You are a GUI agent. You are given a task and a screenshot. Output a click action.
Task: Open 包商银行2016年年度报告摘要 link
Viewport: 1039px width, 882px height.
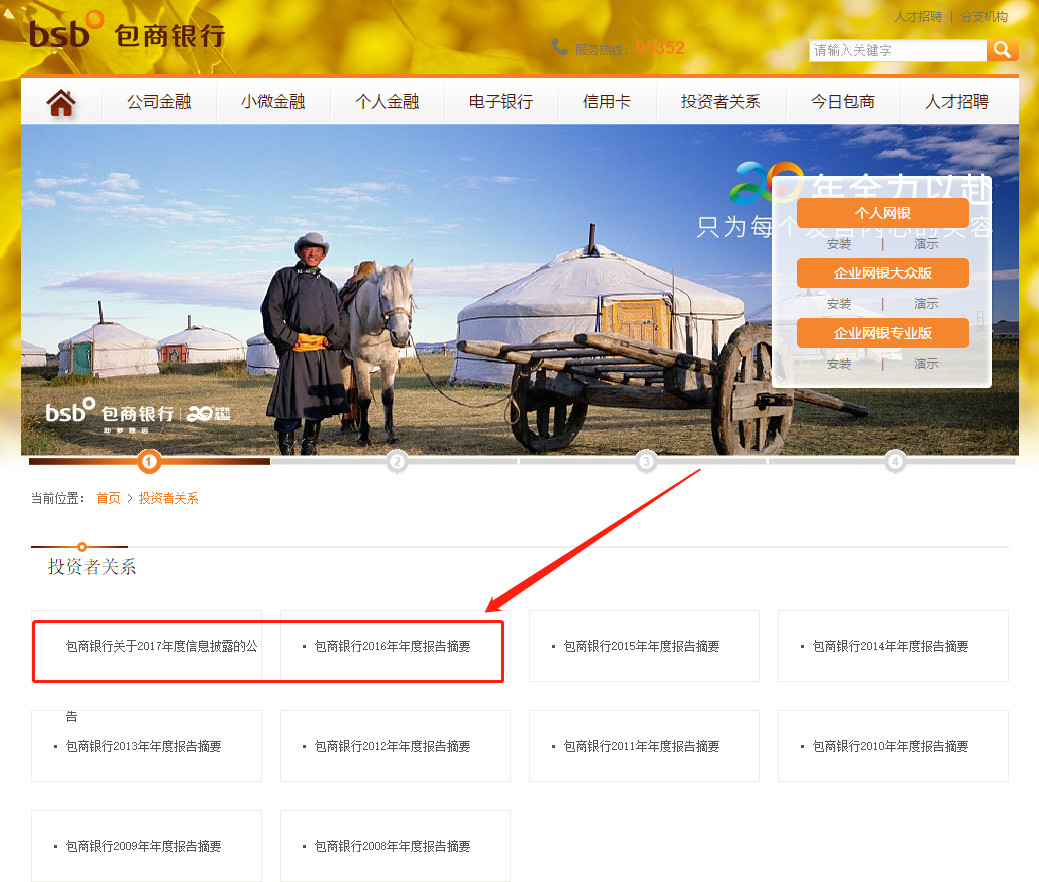(392, 647)
